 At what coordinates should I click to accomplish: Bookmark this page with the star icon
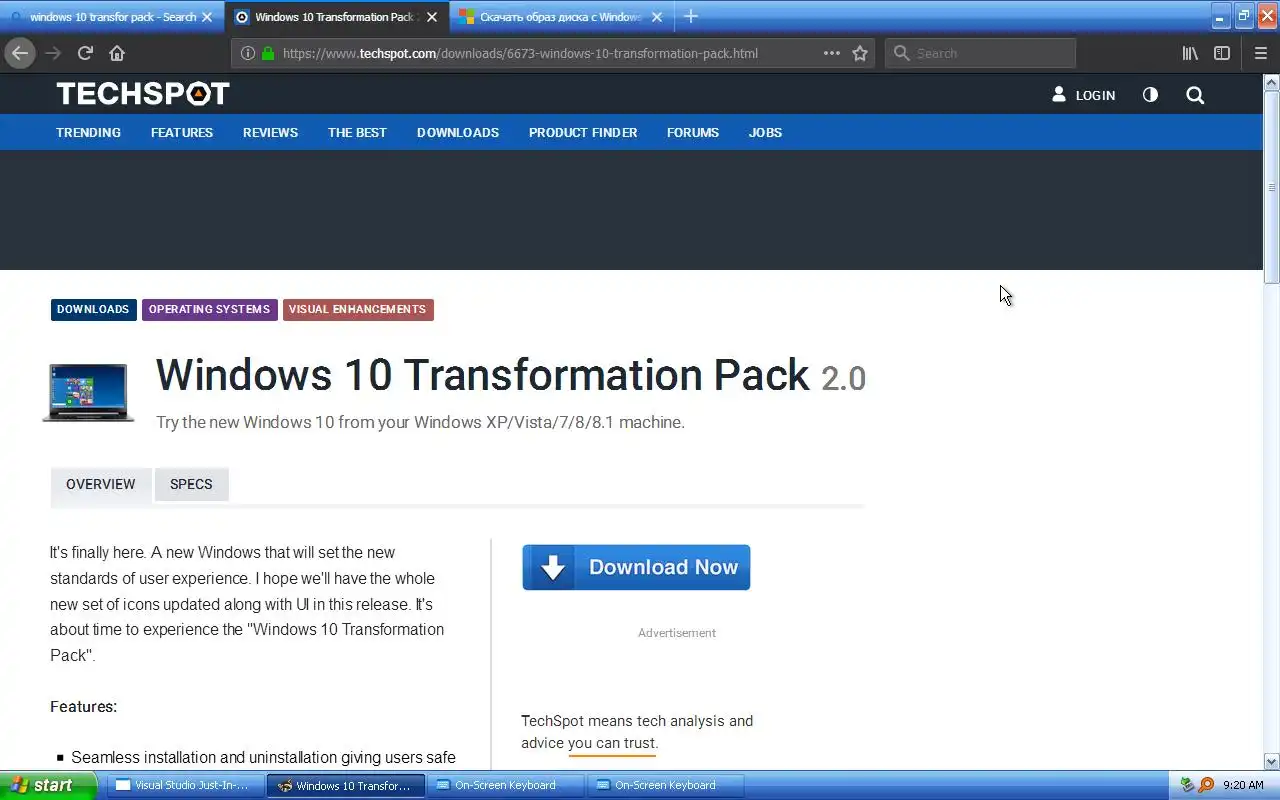(860, 53)
